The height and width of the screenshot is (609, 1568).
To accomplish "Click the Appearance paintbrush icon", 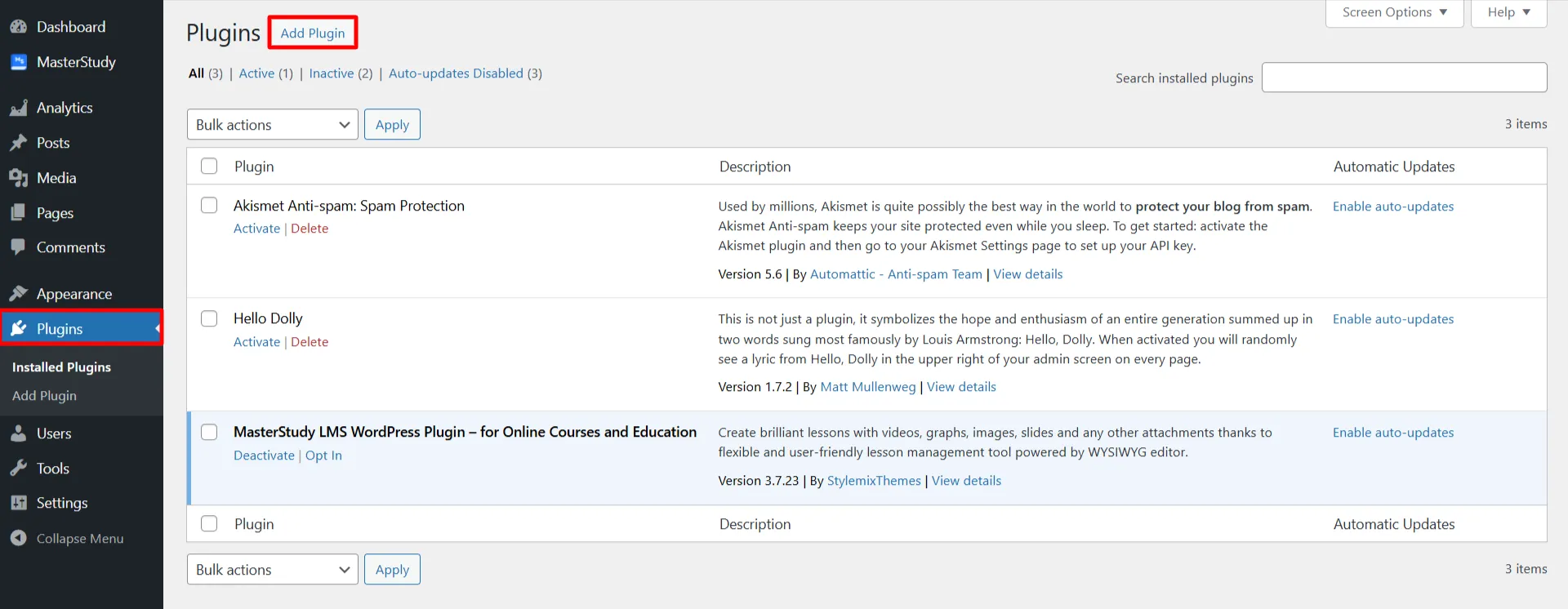I will click(19, 294).
